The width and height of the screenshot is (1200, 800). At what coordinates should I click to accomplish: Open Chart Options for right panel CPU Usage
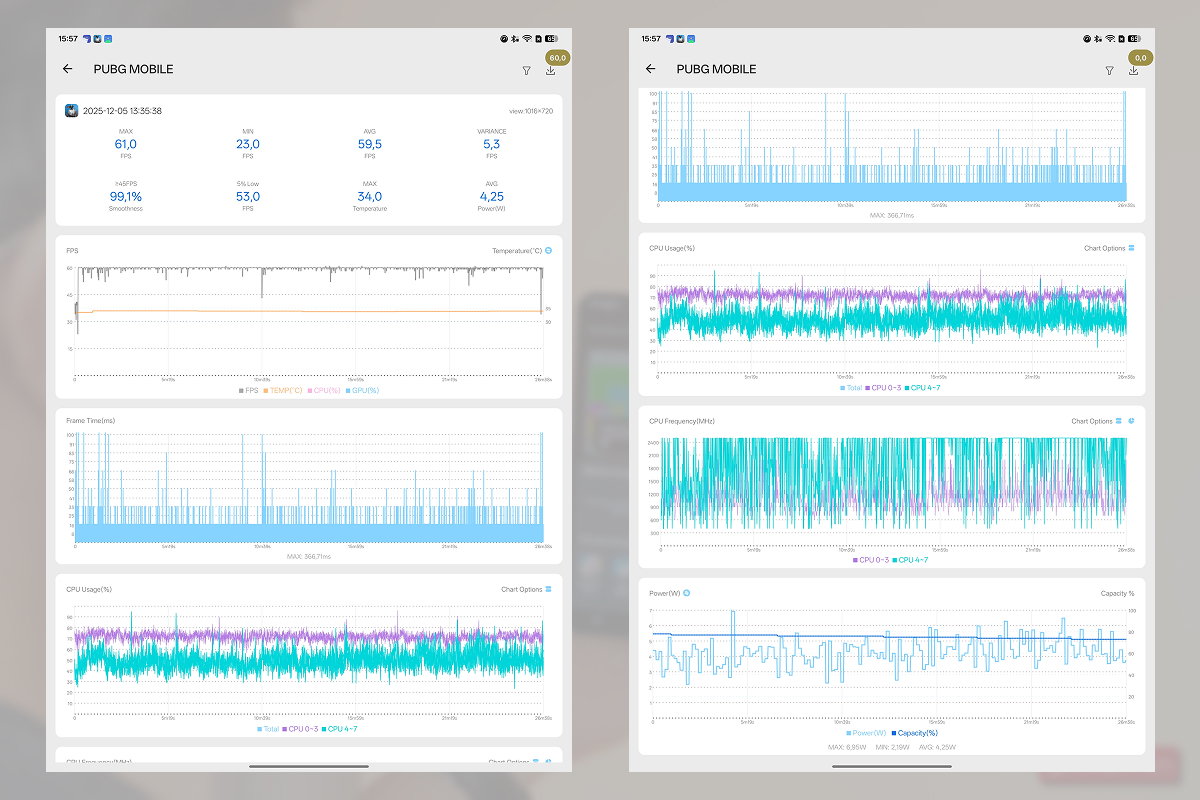[1109, 248]
